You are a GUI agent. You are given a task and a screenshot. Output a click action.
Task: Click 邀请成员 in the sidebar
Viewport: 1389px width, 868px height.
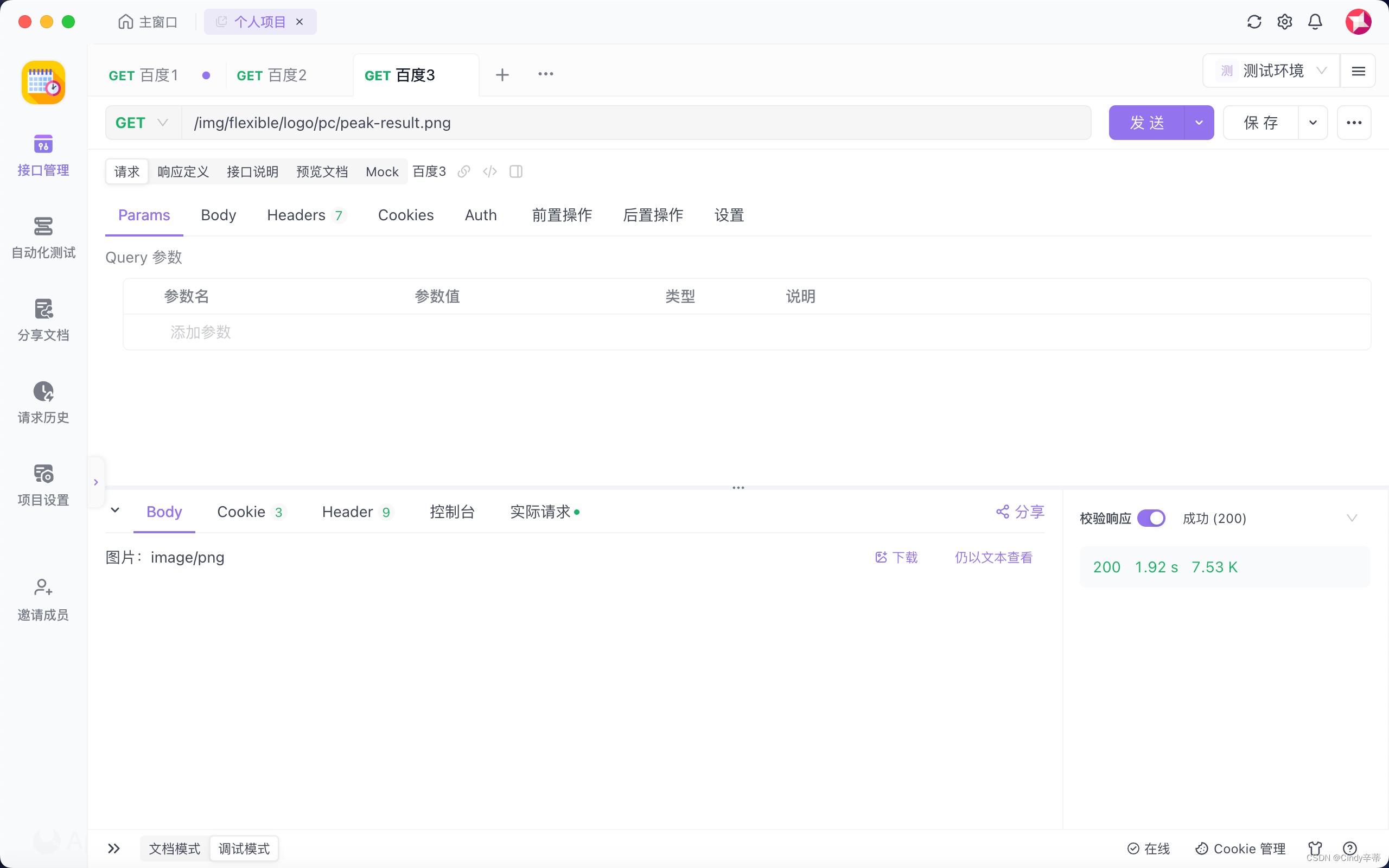point(43,600)
